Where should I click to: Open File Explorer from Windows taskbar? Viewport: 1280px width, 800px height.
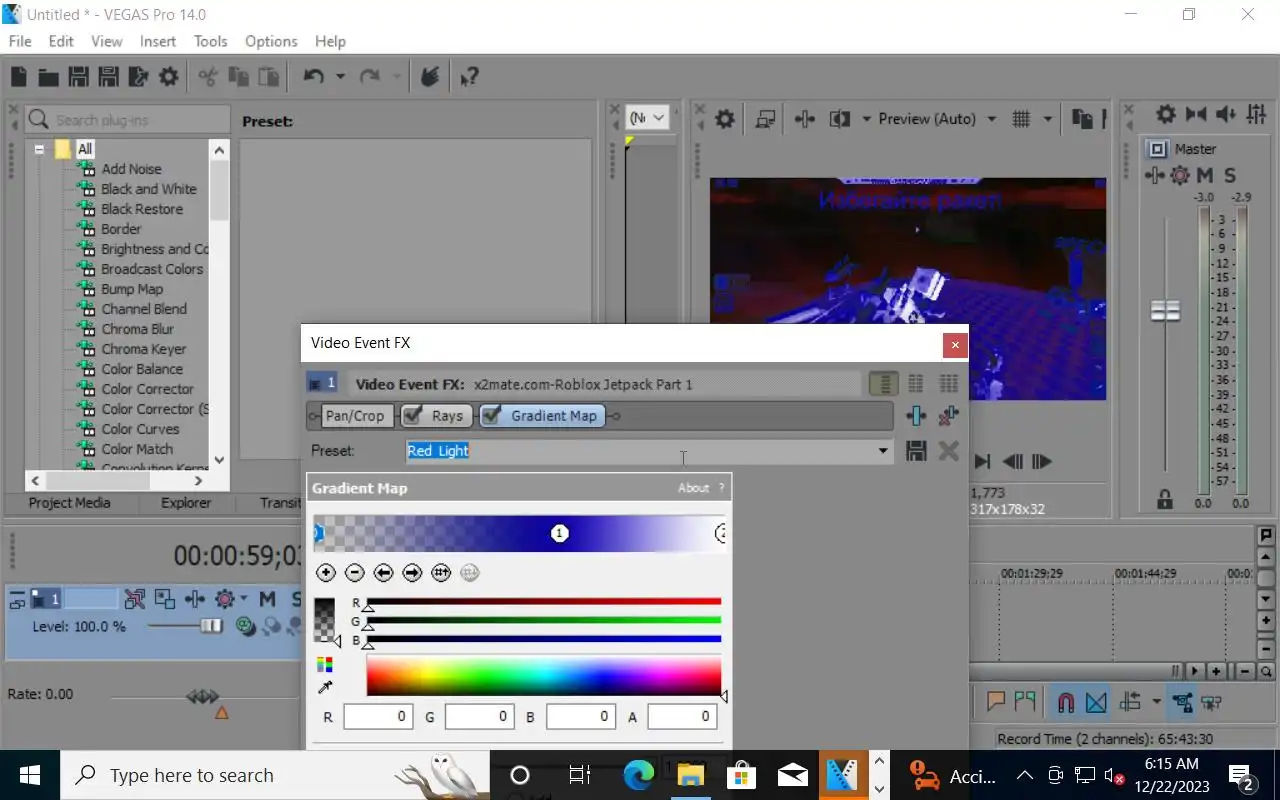[x=690, y=775]
